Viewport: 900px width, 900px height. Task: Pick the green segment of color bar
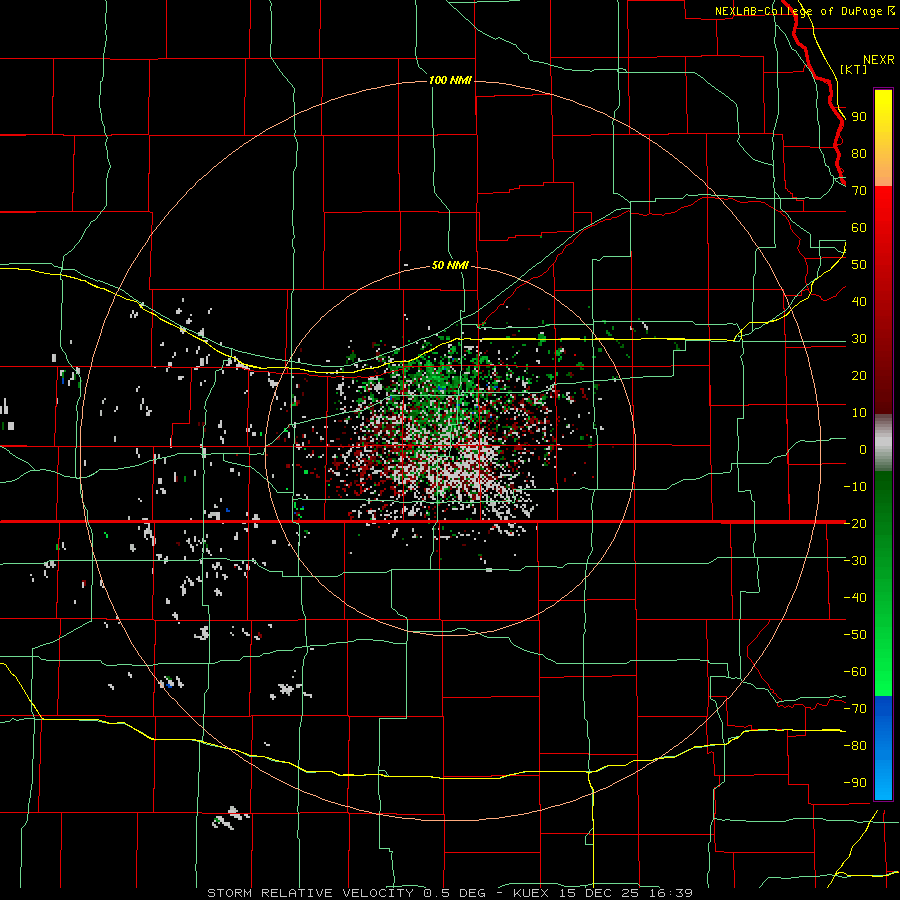point(883,583)
